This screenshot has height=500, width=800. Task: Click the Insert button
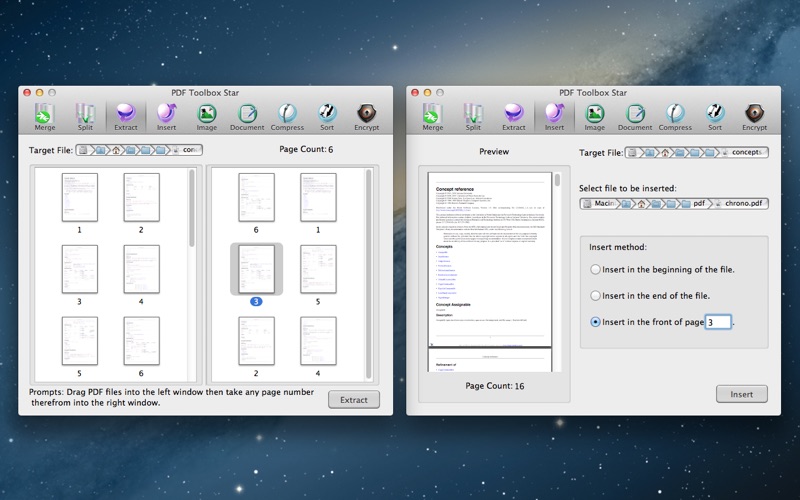click(741, 394)
